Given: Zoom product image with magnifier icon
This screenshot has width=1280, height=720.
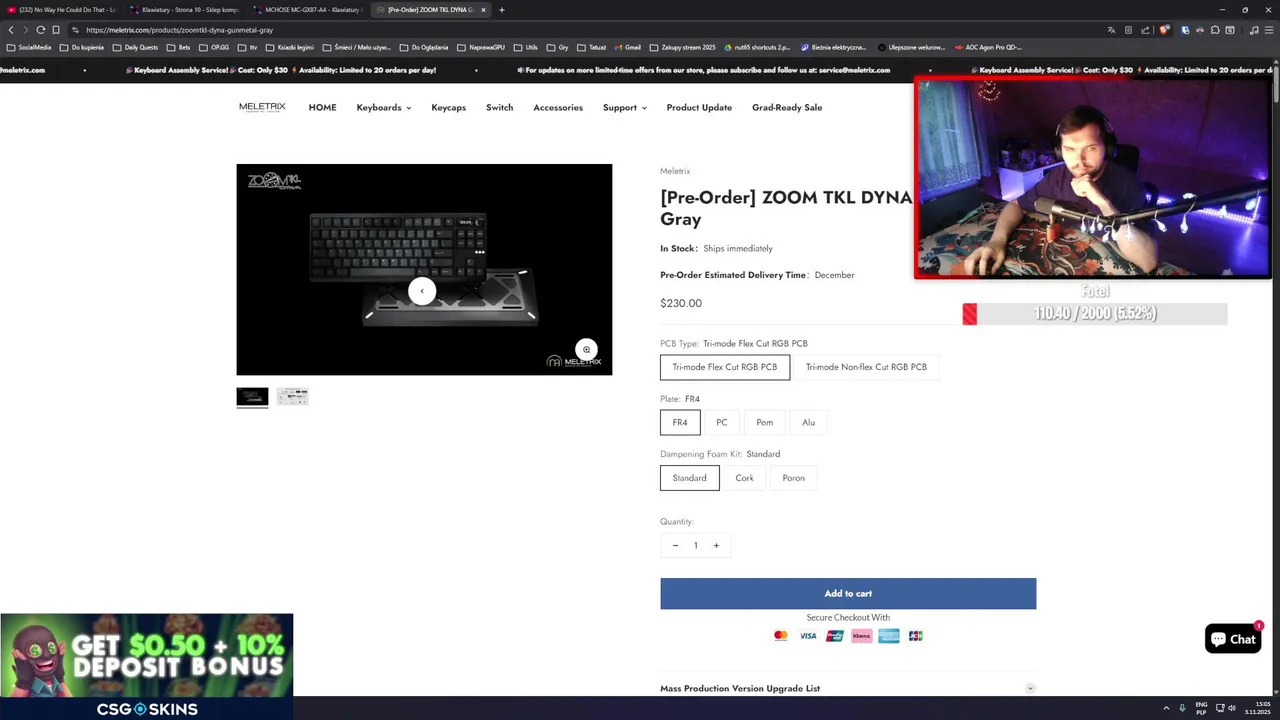Looking at the screenshot, I should [x=586, y=349].
